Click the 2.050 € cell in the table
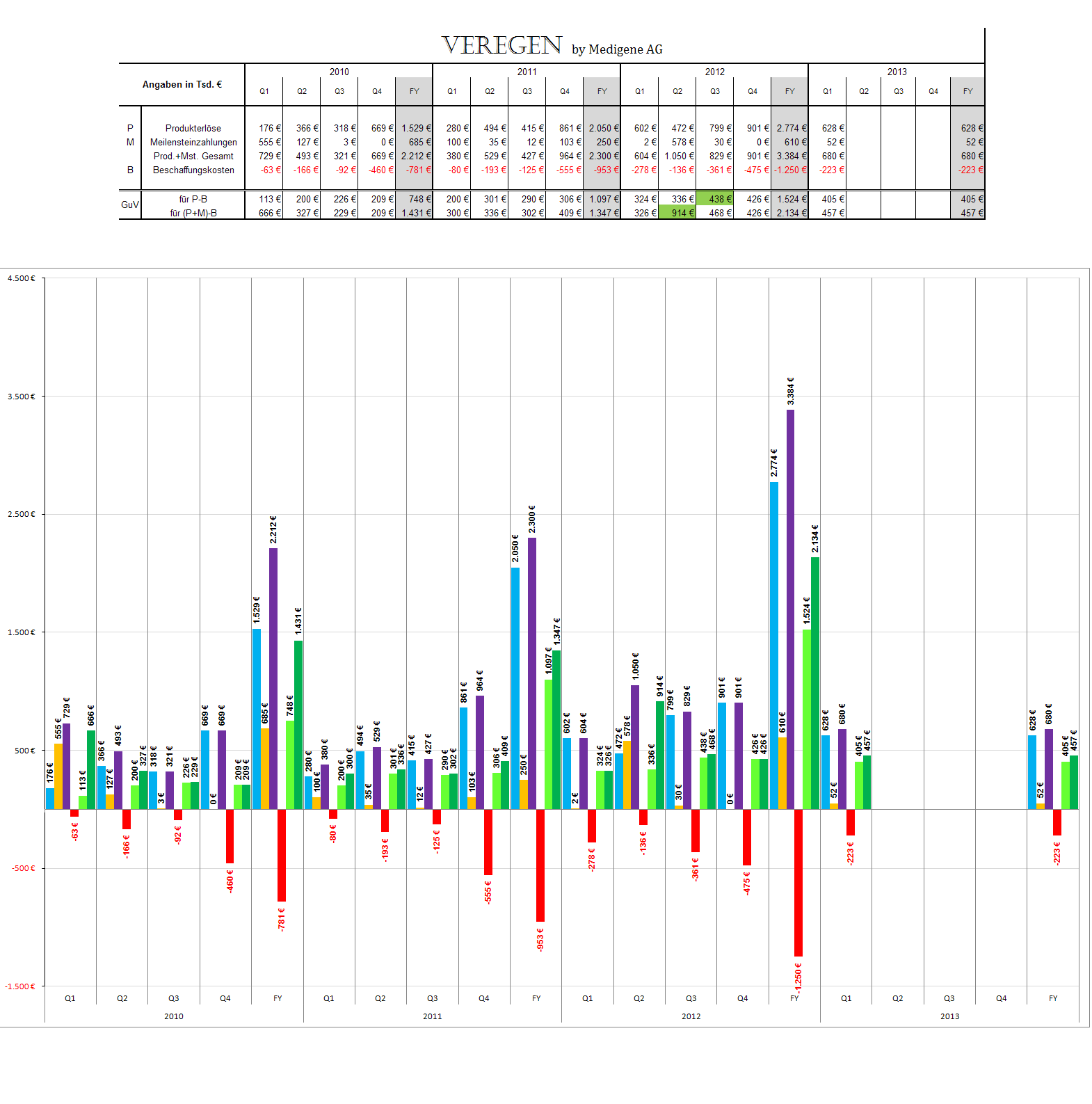 (x=604, y=128)
